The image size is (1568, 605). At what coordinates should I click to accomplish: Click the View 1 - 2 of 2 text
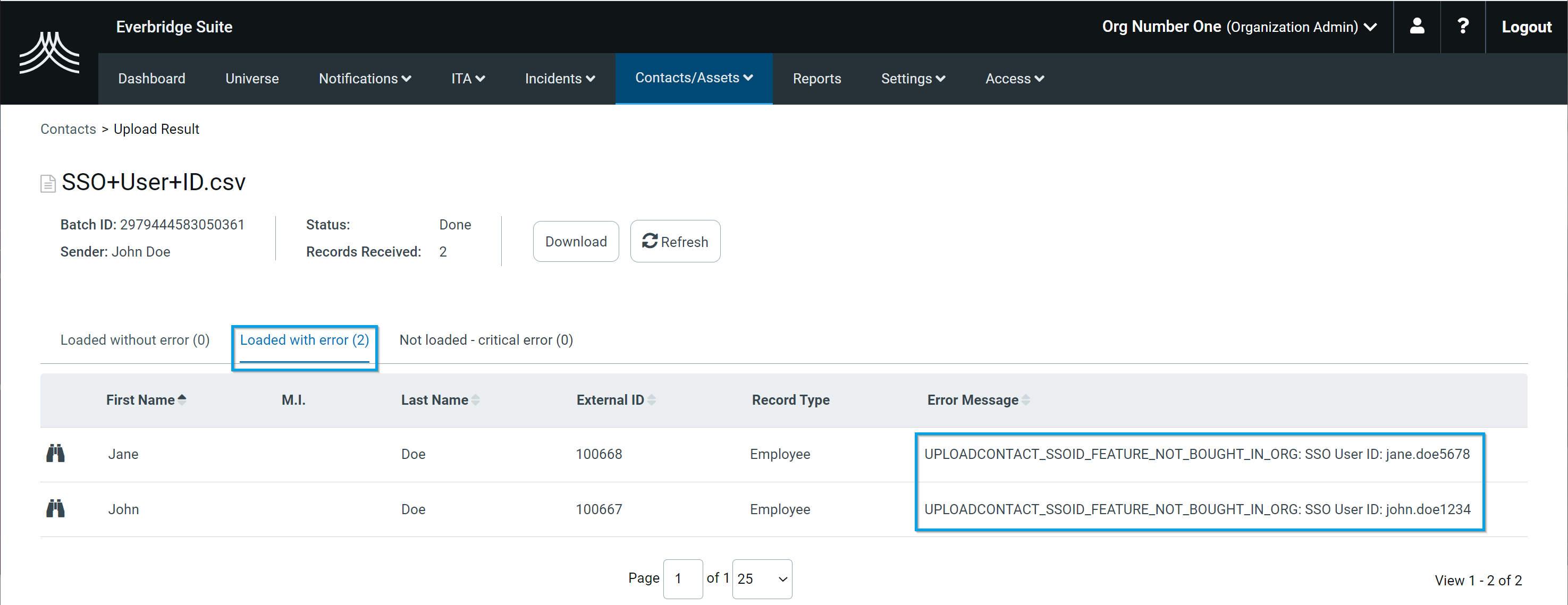pyautogui.click(x=1478, y=580)
